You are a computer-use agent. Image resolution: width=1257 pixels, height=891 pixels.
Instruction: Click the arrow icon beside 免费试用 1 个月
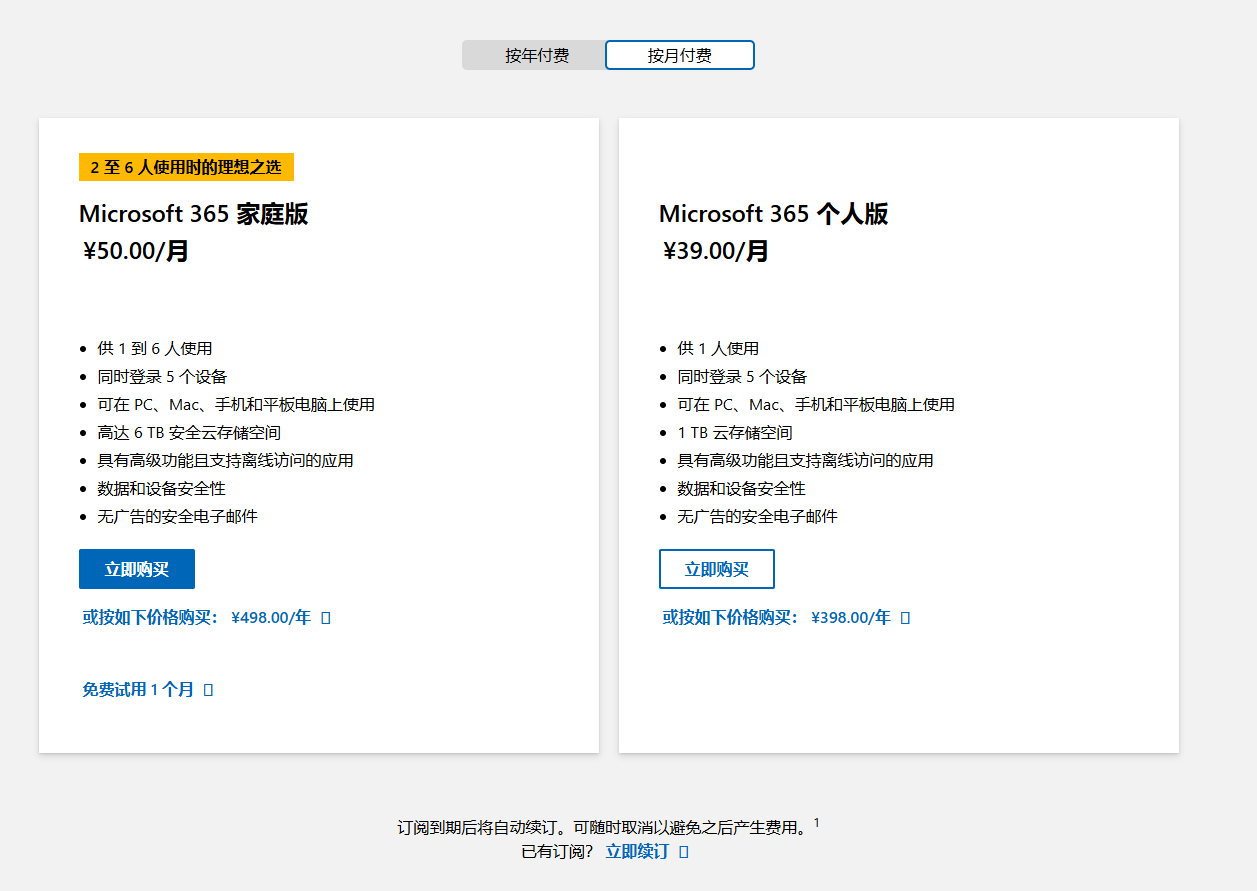(208, 690)
